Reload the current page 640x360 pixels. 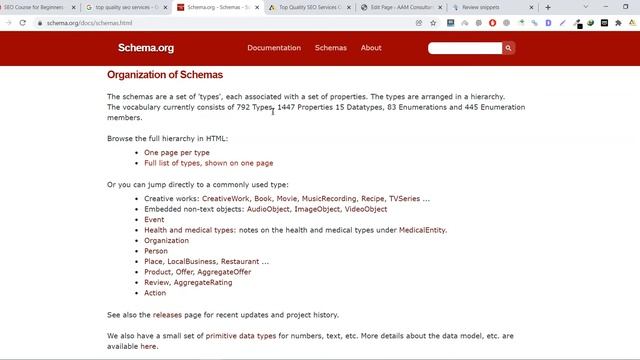[x=22, y=23]
